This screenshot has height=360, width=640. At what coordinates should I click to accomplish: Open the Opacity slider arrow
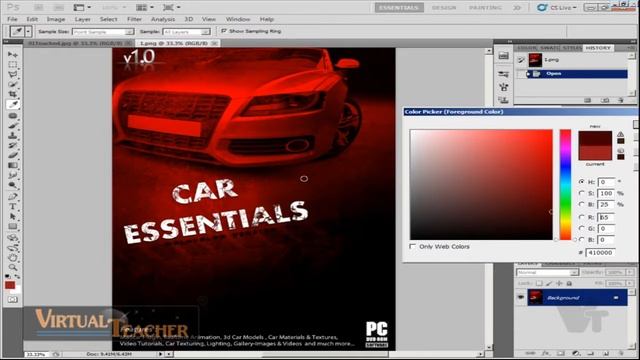(630, 272)
